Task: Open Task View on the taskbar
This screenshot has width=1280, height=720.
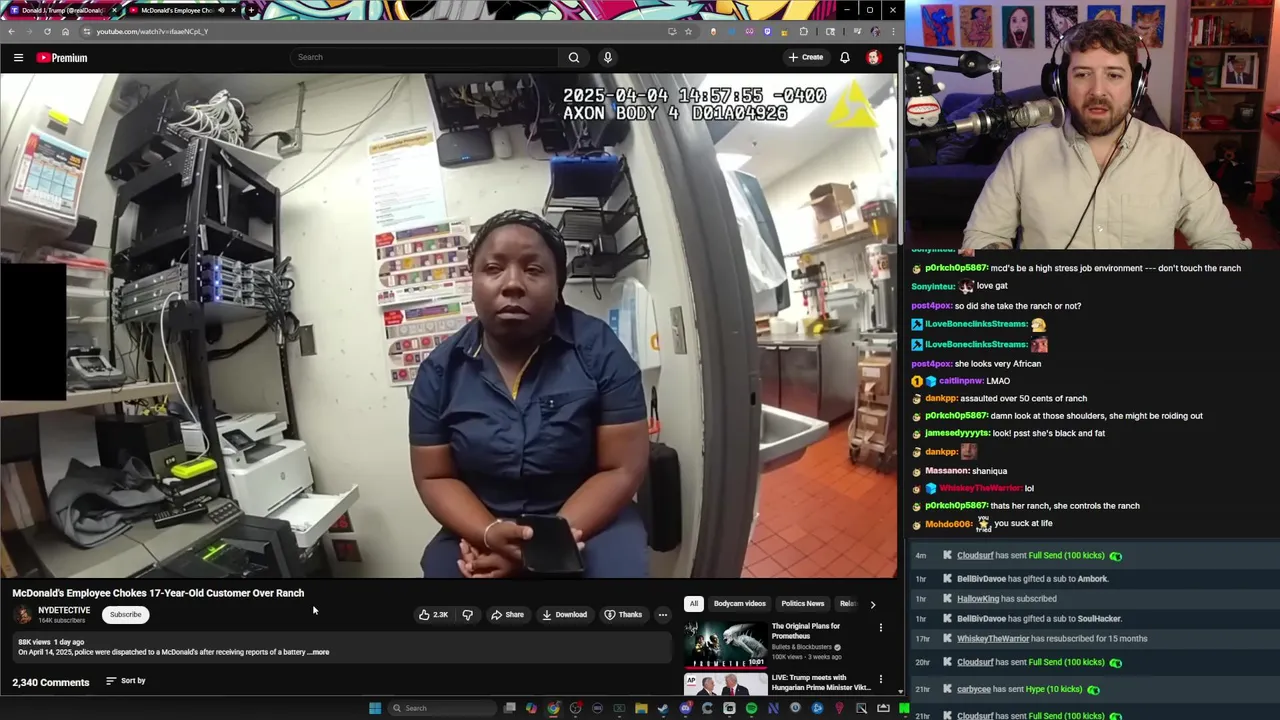Action: [x=510, y=708]
